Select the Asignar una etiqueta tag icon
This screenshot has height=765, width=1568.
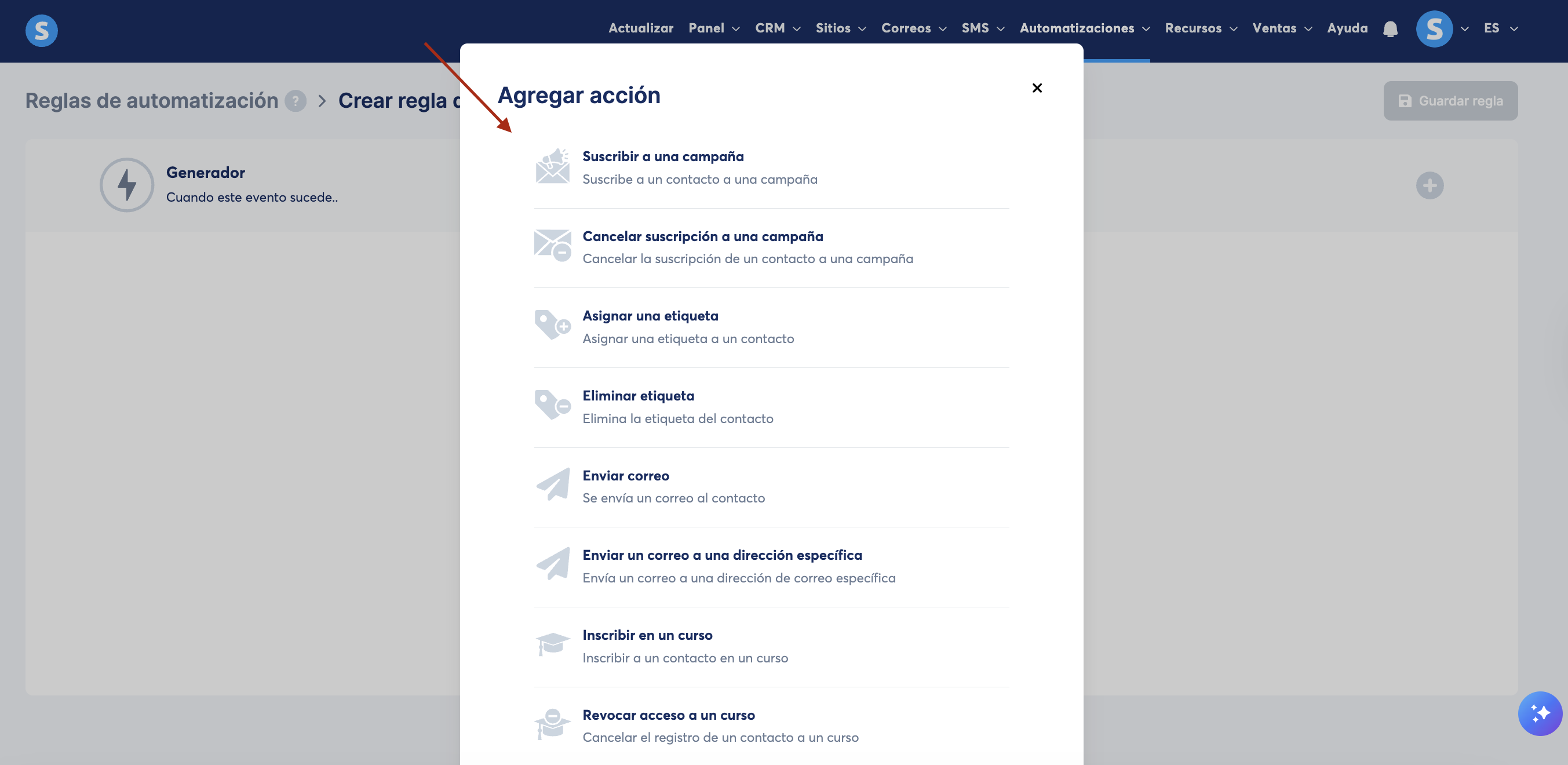click(552, 326)
